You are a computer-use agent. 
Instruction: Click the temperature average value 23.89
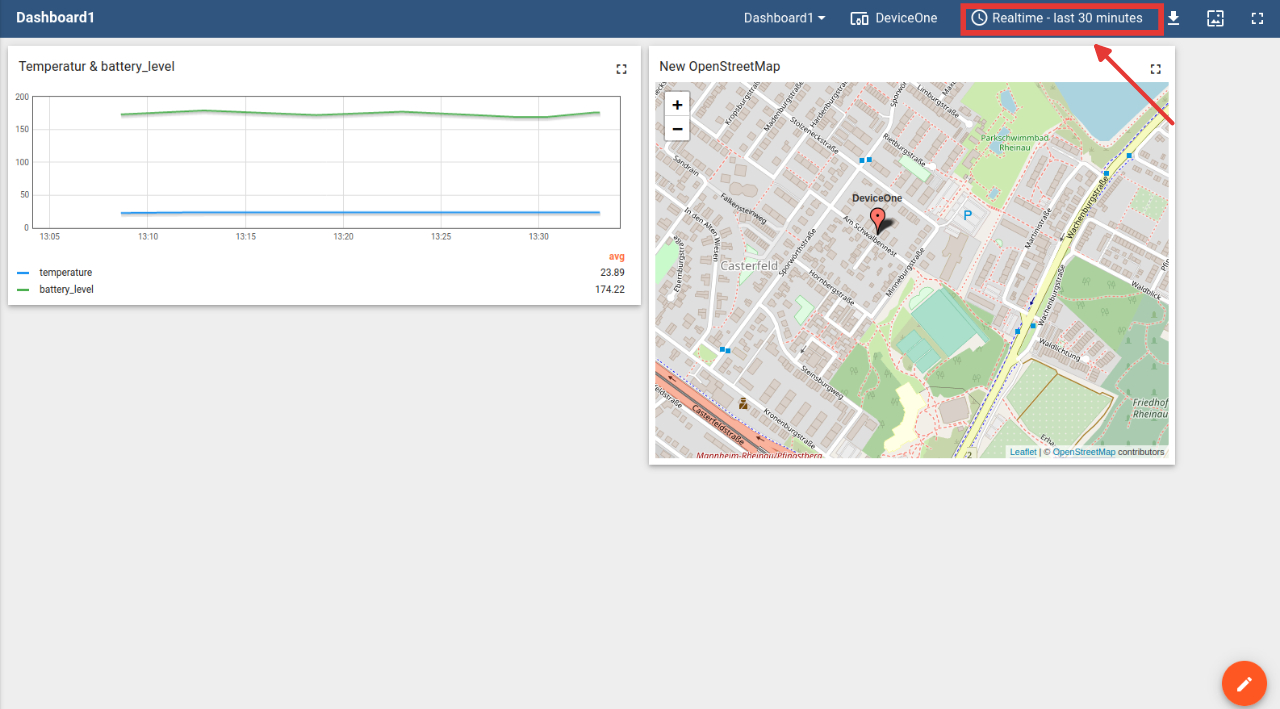point(612,272)
